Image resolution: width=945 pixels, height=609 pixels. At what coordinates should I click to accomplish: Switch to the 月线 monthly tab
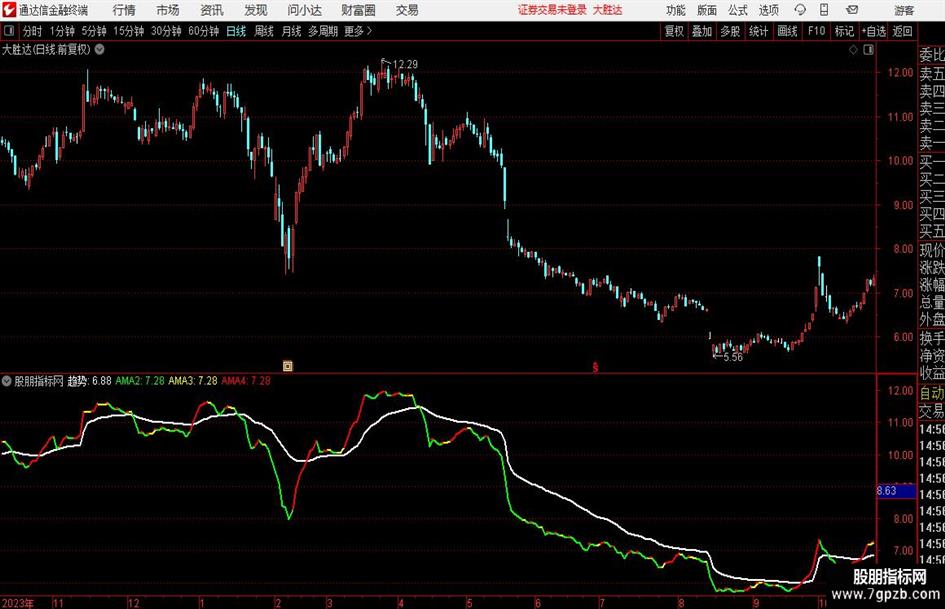(x=291, y=31)
